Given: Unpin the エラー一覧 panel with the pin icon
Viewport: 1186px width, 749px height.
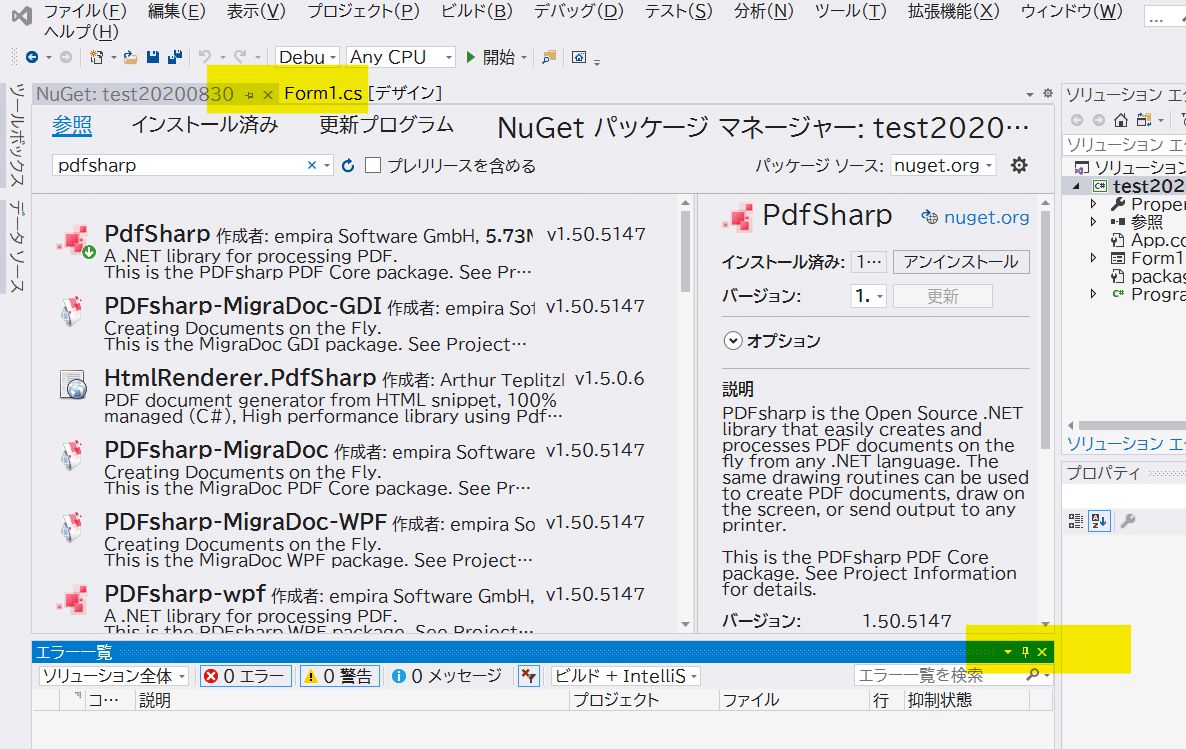Looking at the screenshot, I should (1026, 650).
